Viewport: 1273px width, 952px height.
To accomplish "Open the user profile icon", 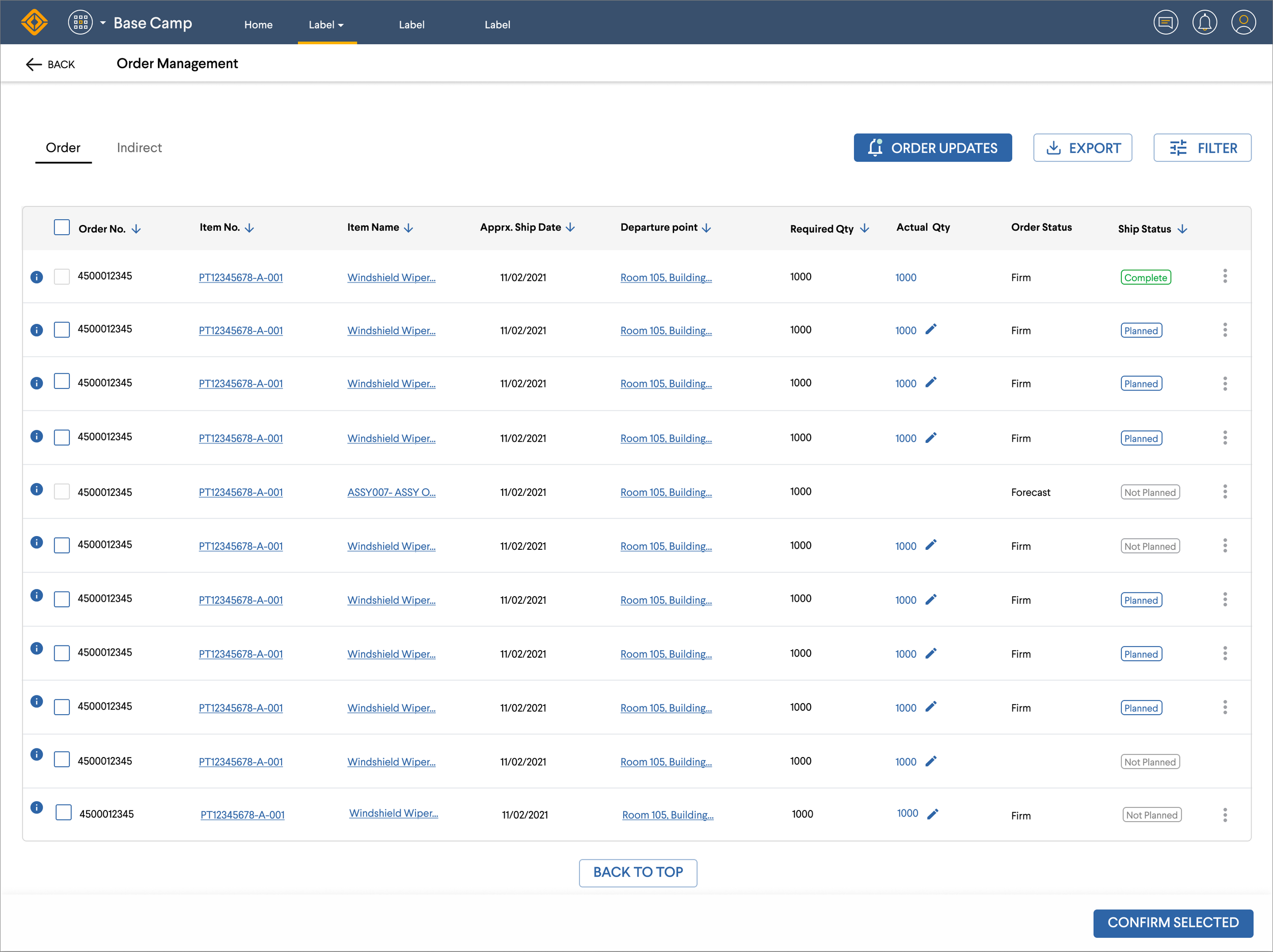I will coord(1243,23).
